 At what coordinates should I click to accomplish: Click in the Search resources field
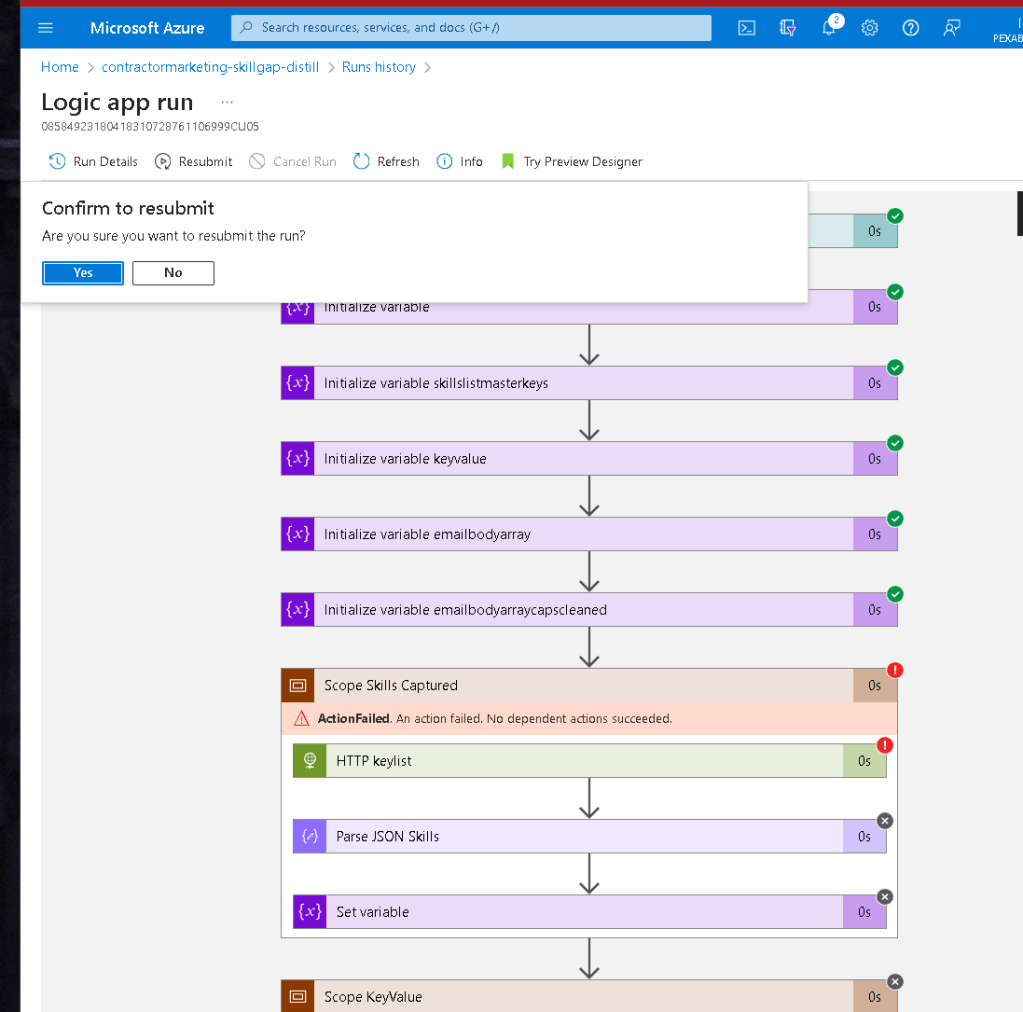[x=471, y=28]
